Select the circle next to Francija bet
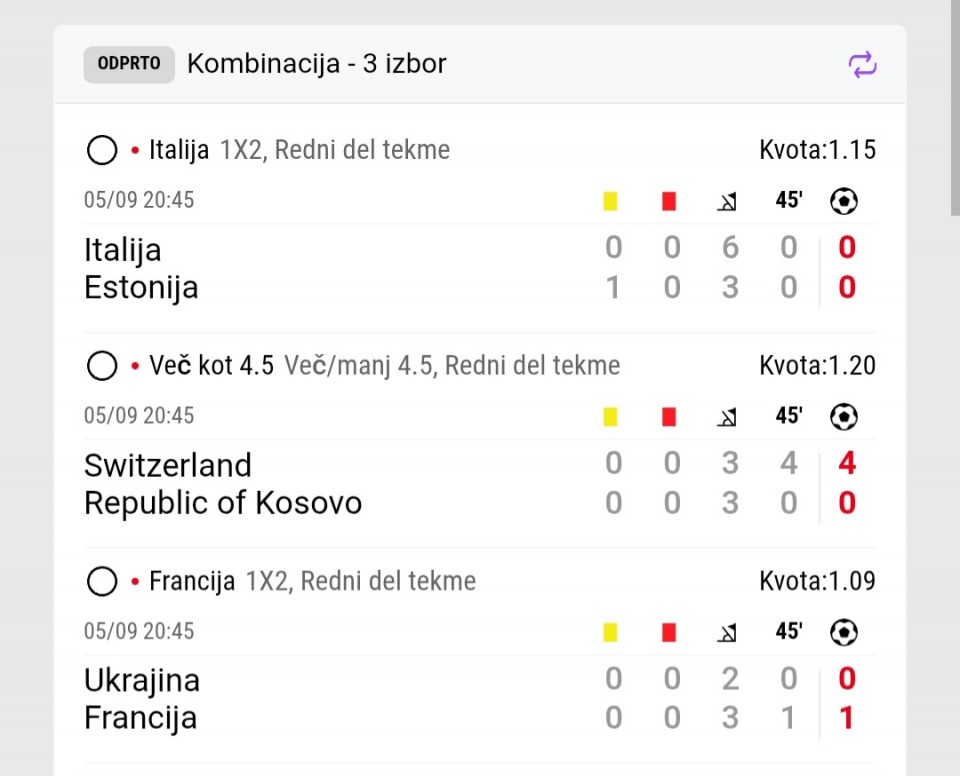Viewport: 960px width, 776px height. tap(102, 581)
